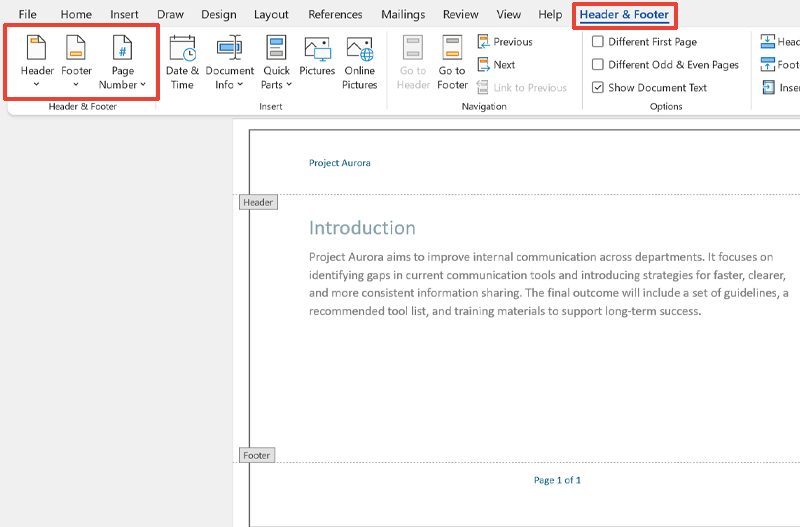Open the Footer gallery icon
Viewport: 800px width, 527px height.
click(x=76, y=48)
